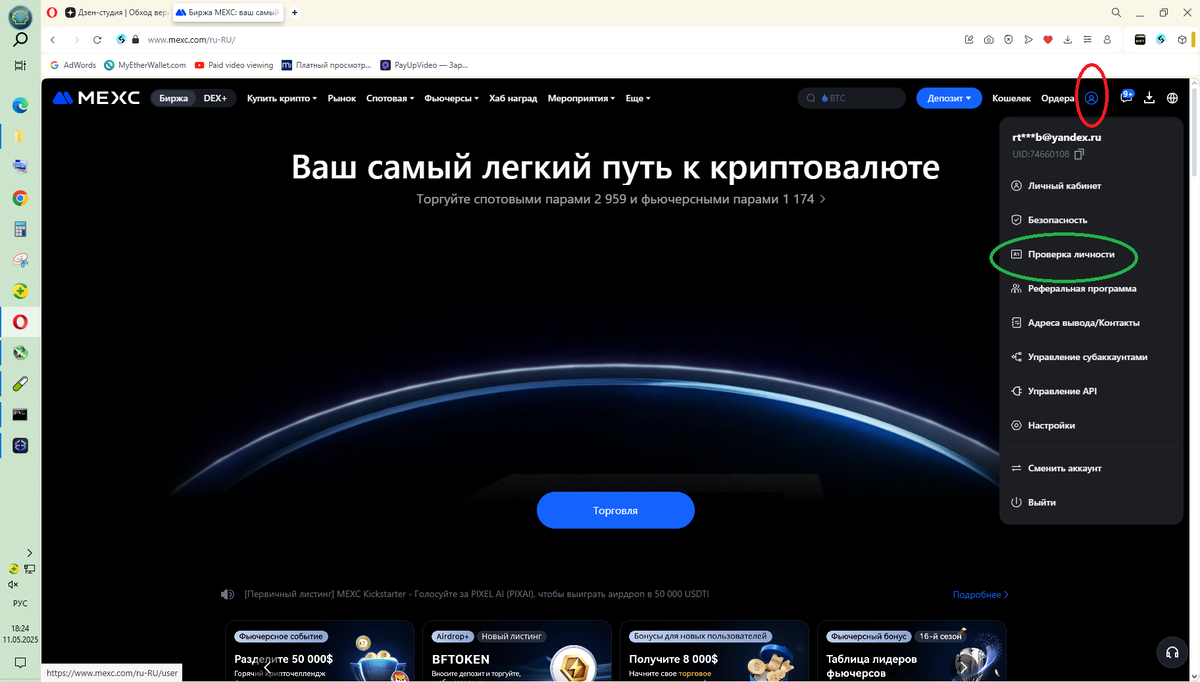The image size is (1200, 682).
Task: Open Microsoft Edge from the taskbar
Action: click(20, 105)
